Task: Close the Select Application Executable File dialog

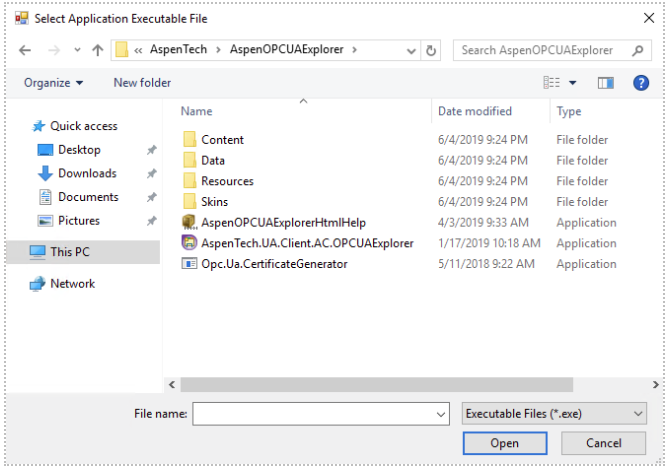Action: 649,18
